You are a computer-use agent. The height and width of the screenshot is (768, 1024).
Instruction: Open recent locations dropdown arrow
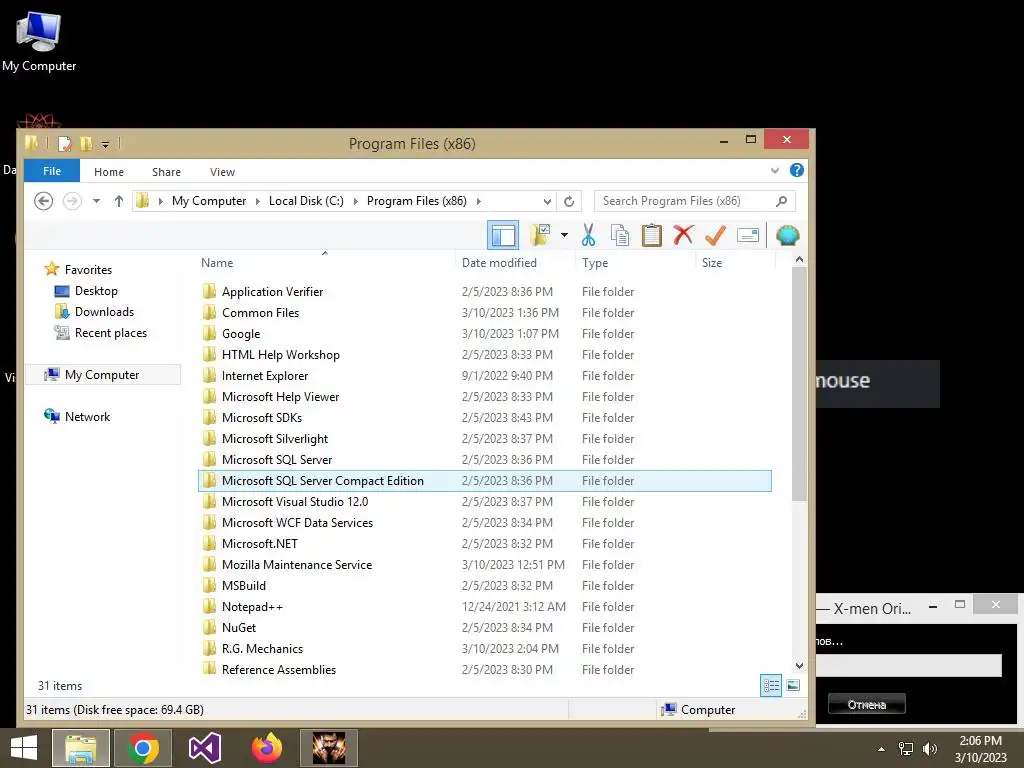(x=96, y=201)
